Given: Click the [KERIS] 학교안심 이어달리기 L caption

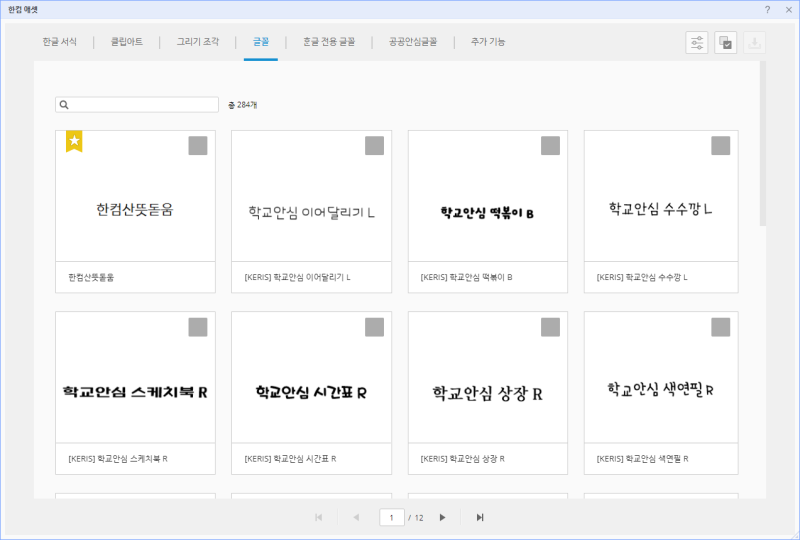Looking at the screenshot, I should click(297, 278).
